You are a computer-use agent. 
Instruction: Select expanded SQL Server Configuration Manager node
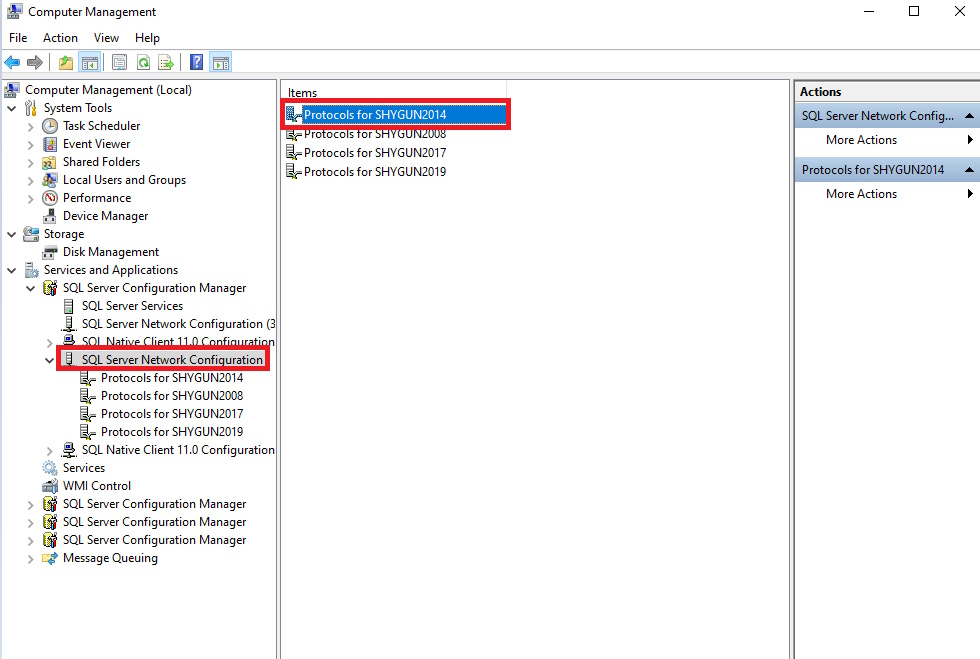click(x=154, y=288)
